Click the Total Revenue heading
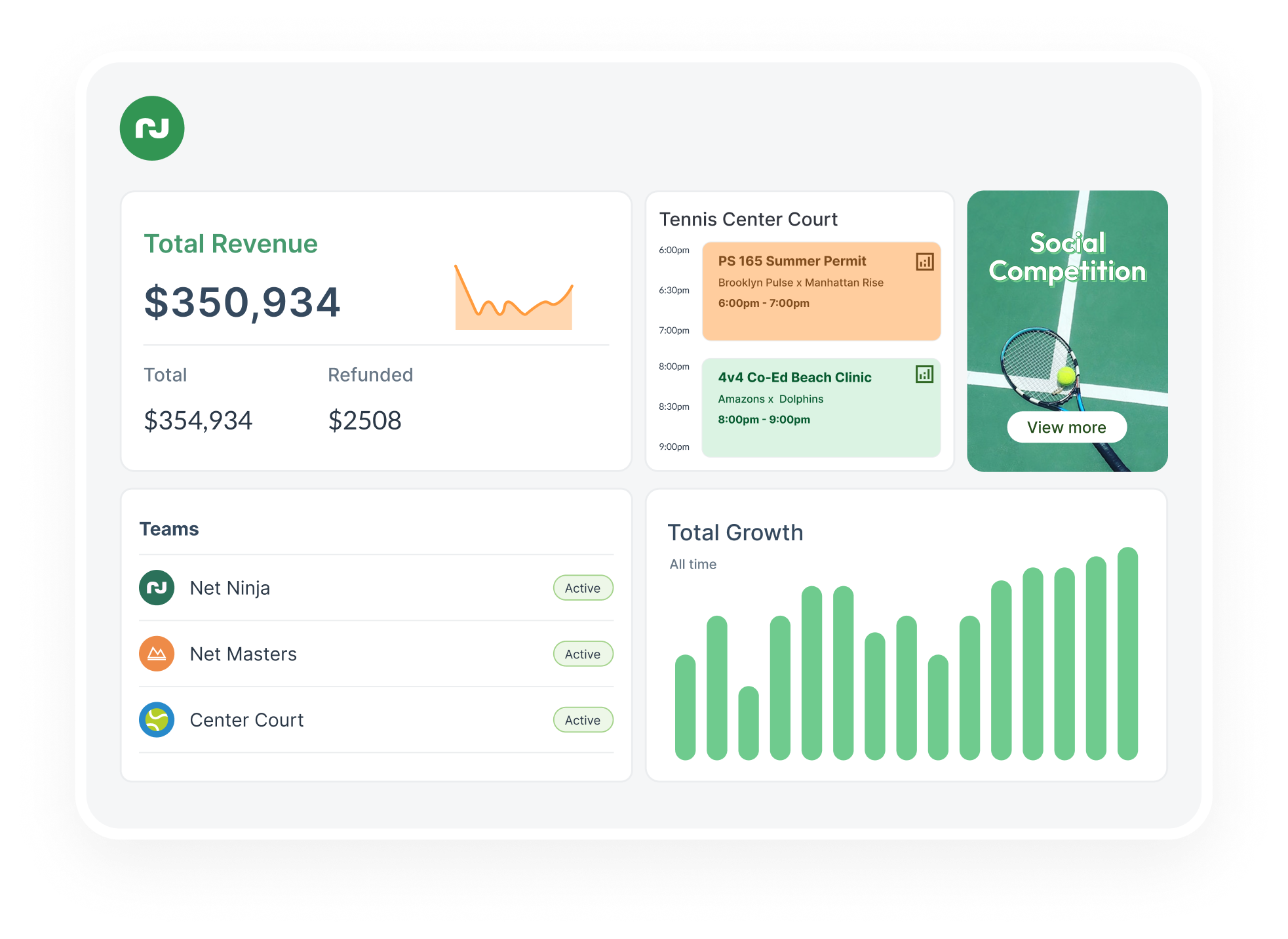The height and width of the screenshot is (939, 1288). pyautogui.click(x=231, y=244)
